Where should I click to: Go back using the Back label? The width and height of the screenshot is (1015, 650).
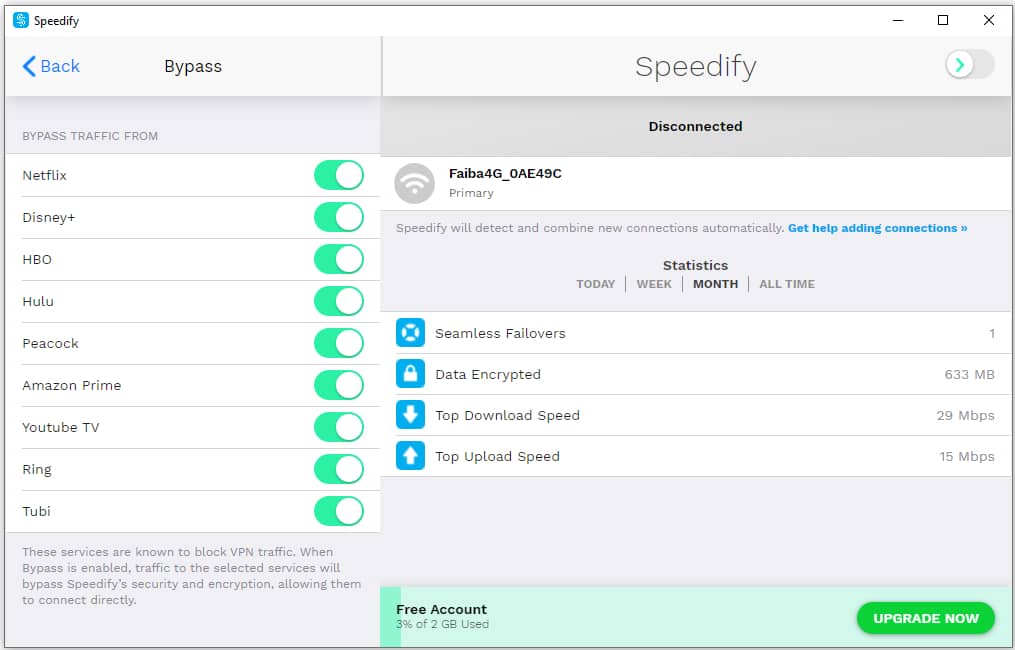(x=60, y=66)
